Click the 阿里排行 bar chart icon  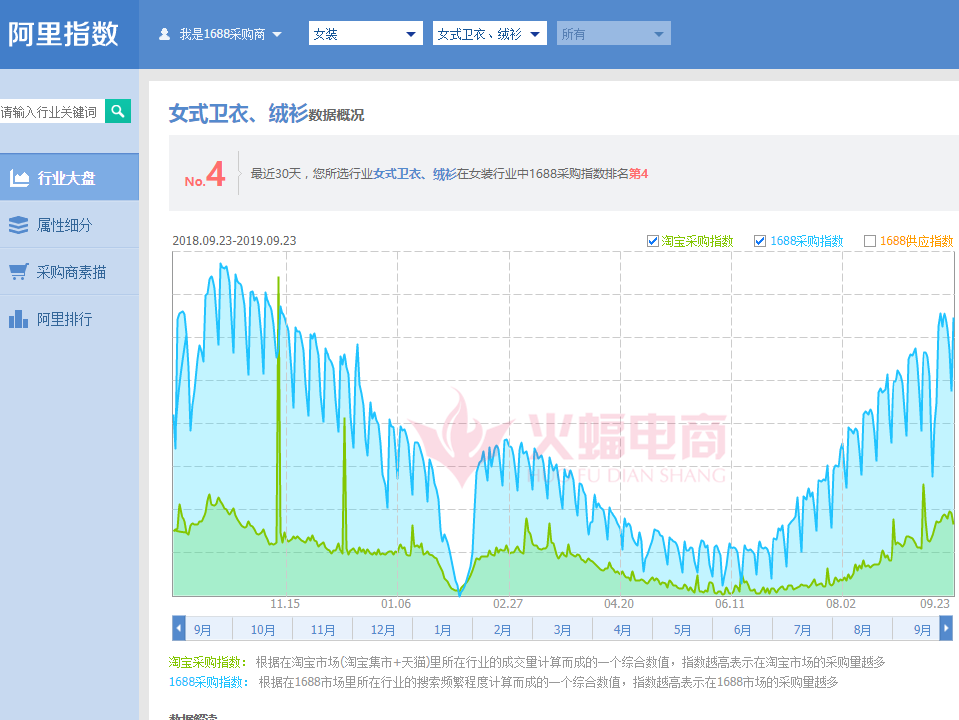[x=18, y=319]
